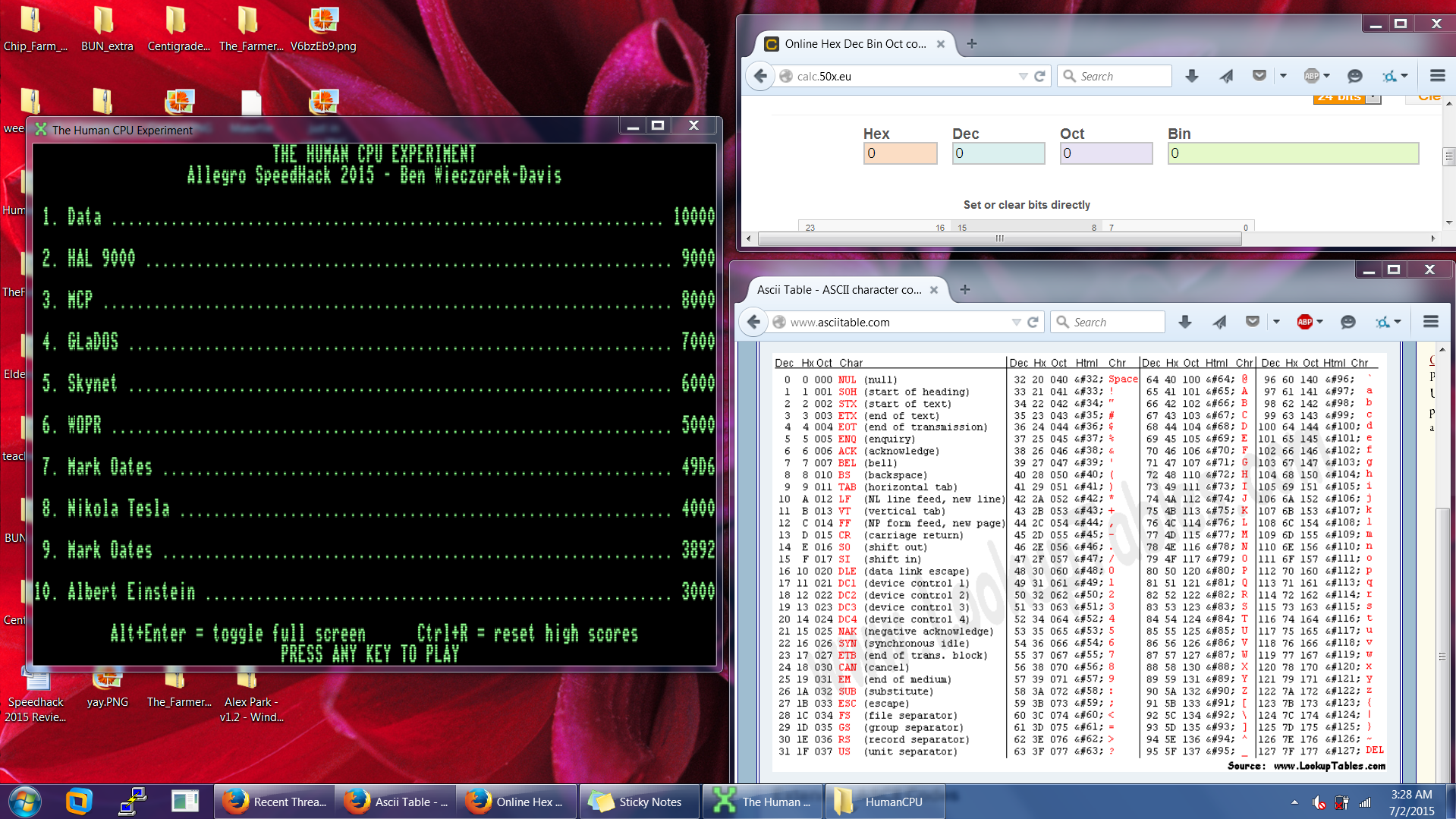Select the Online Hex Dec Bin Oct tab
The width and height of the screenshot is (1456, 819).
855,44
